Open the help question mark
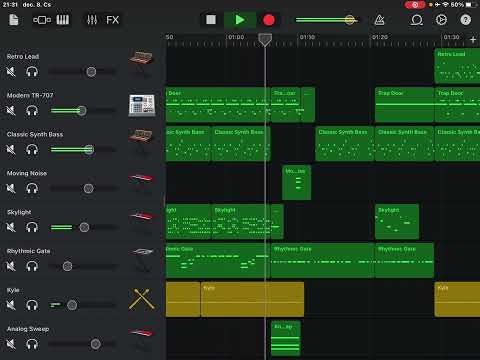 pos(466,20)
